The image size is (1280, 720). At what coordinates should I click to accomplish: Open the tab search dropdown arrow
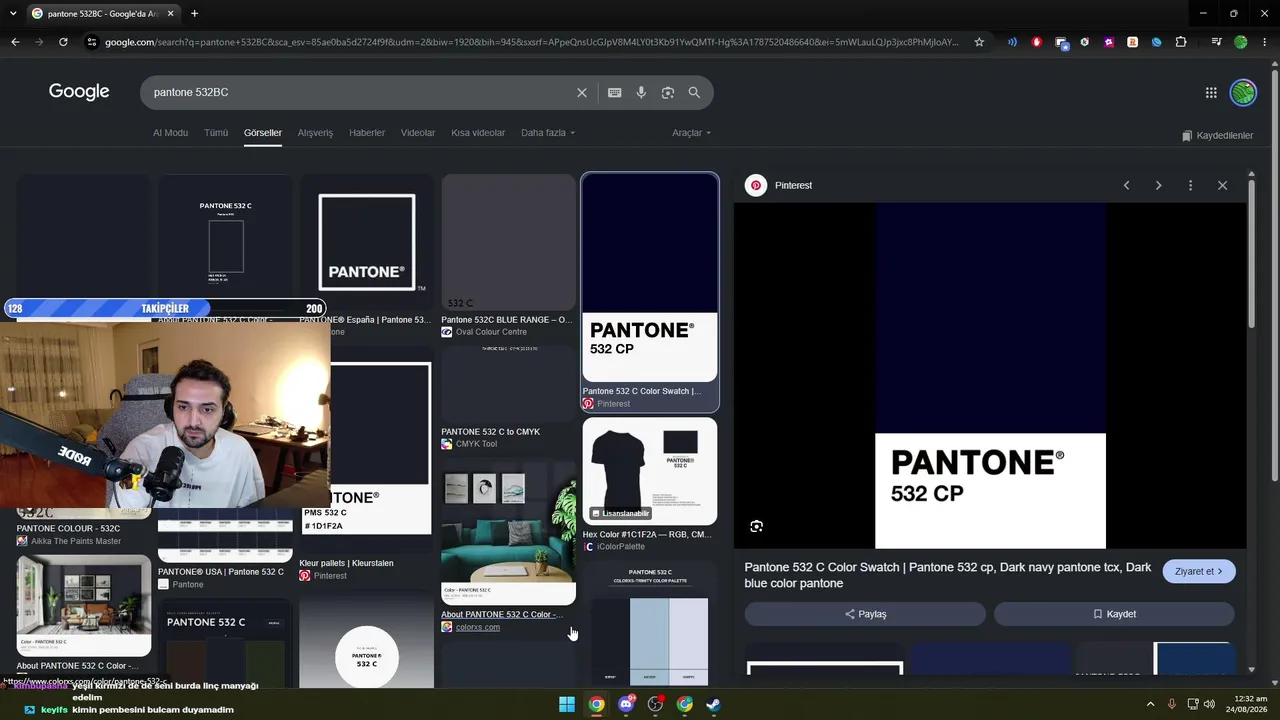[x=12, y=14]
